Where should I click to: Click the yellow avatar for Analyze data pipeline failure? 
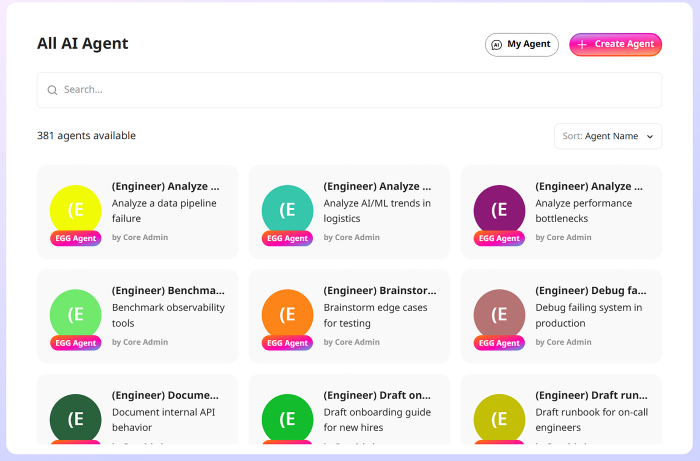(x=76, y=208)
